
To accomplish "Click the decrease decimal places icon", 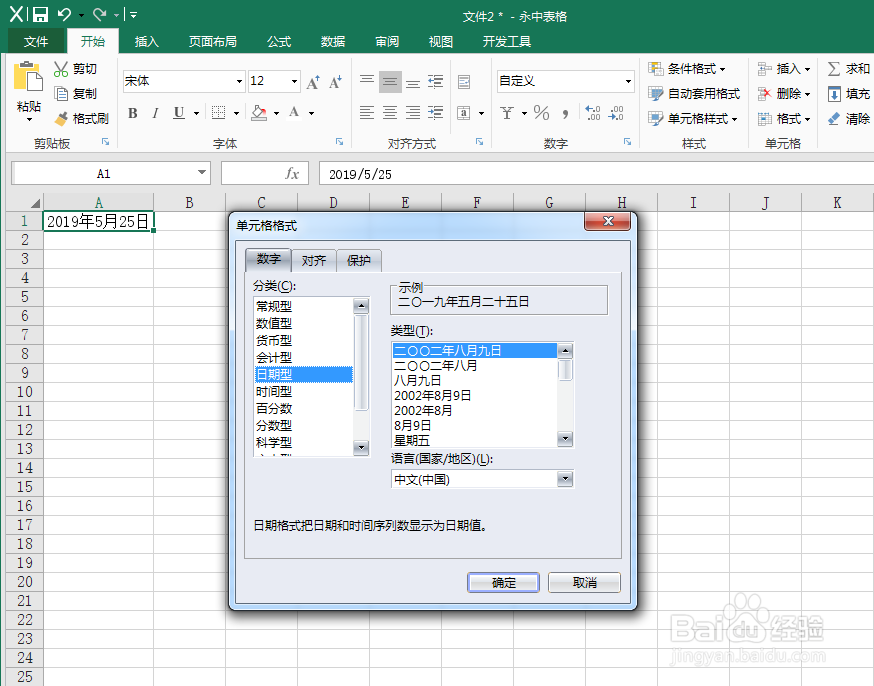I will pyautogui.click(x=616, y=113).
